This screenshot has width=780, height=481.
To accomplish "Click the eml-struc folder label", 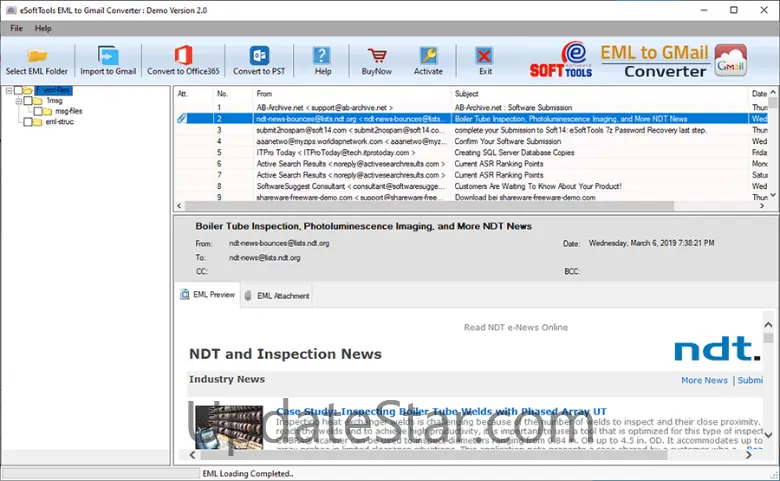I will point(60,122).
